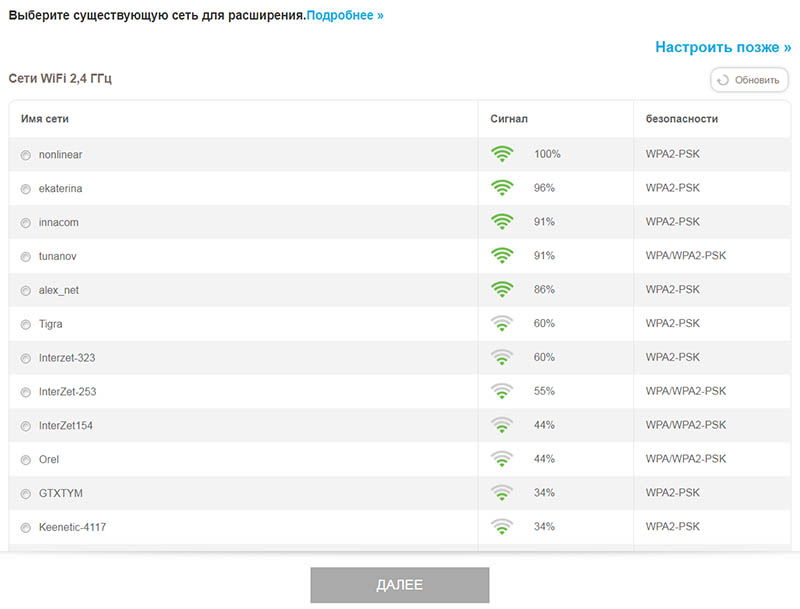Viewport: 800px width, 609px height.
Task: Click the signal icon for nonlinear
Action: [x=502, y=154]
